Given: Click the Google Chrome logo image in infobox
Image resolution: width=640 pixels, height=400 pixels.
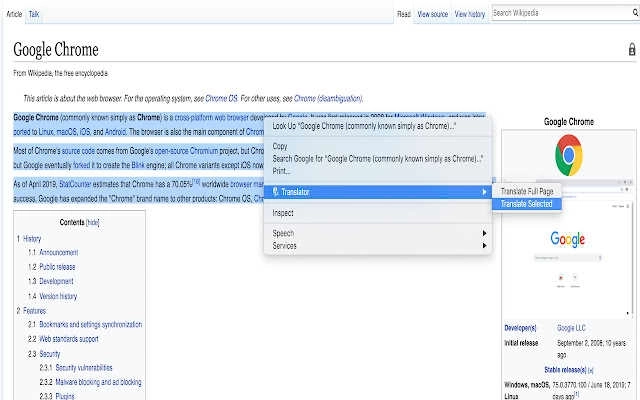Looking at the screenshot, I should coord(568,154).
